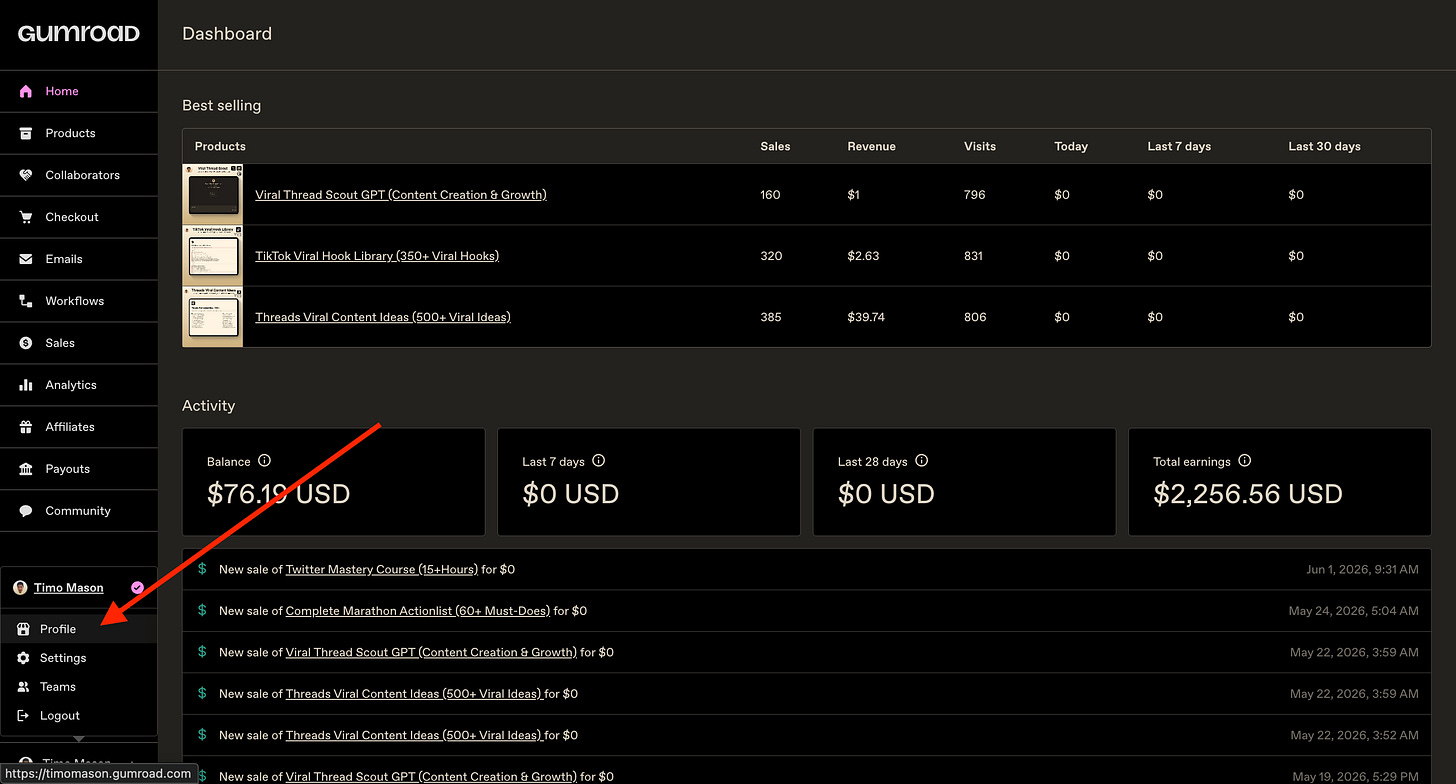Click the Payouts bank icon
The width and height of the screenshot is (1456, 784).
[26, 469]
